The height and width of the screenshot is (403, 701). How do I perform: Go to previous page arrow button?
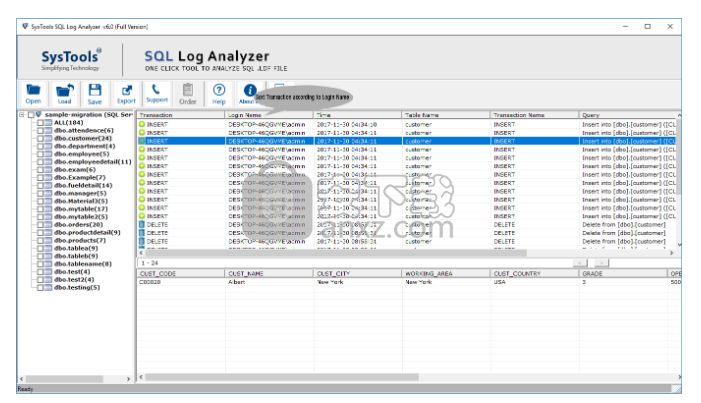pyautogui.click(x=580, y=263)
